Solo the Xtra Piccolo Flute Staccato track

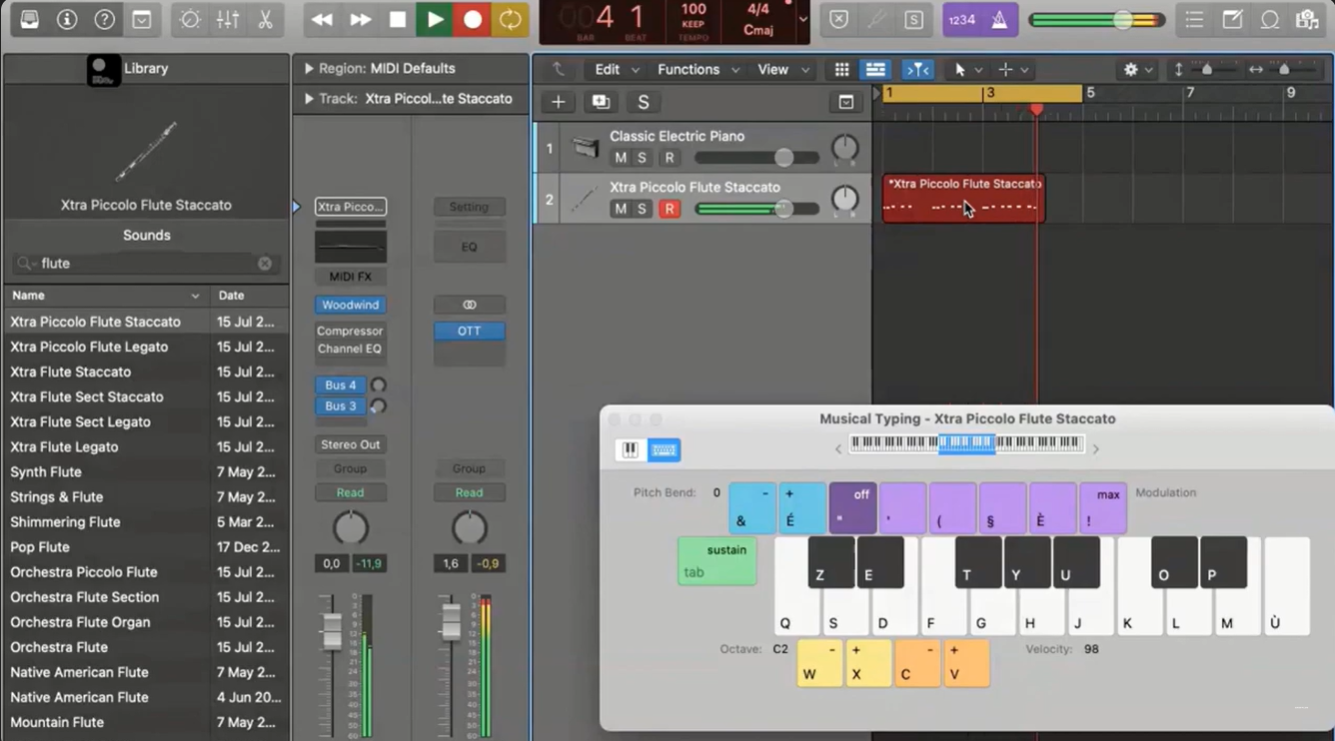[643, 209]
